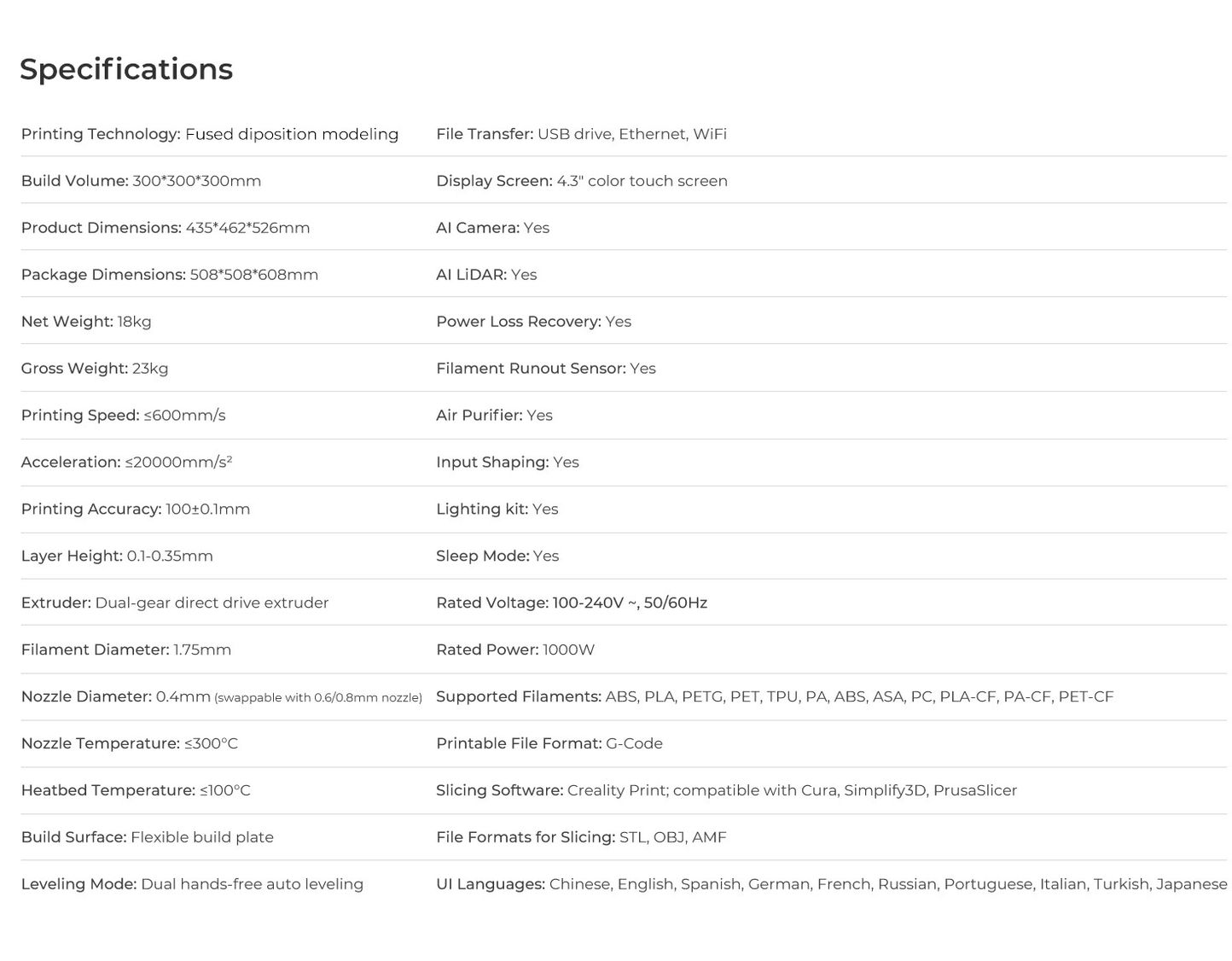Click the Layer Height 0.1-0.35mm row

tap(117, 556)
